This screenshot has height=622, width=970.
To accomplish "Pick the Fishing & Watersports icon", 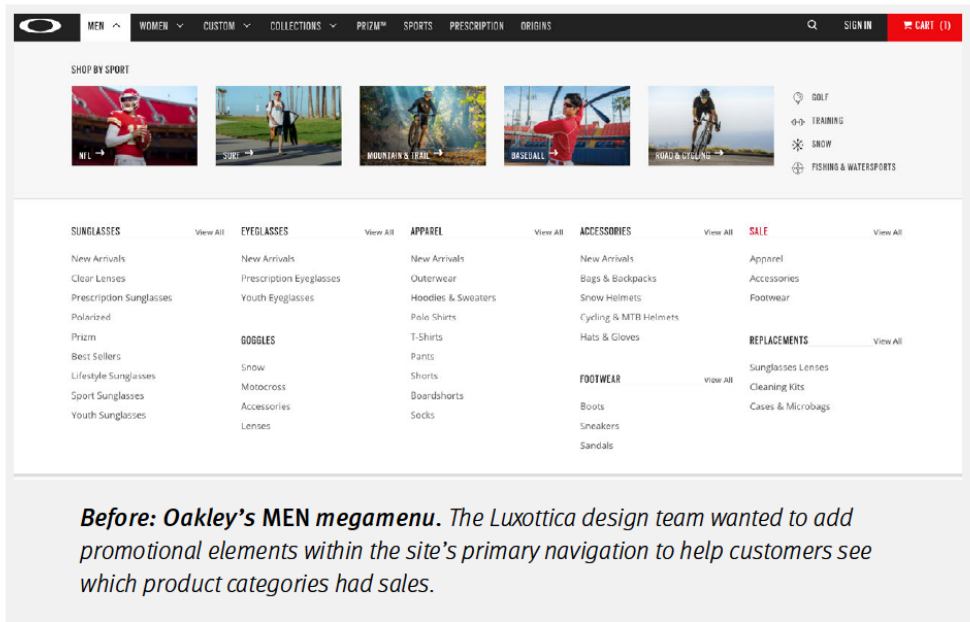I will 798,168.
